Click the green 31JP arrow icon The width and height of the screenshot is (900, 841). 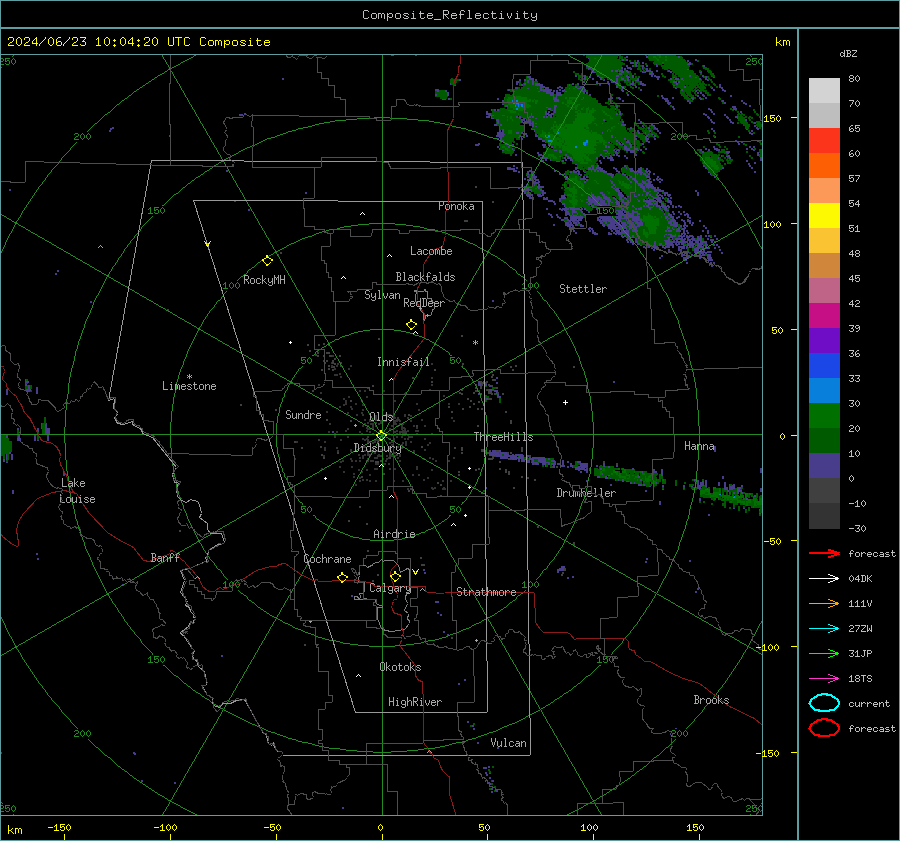[x=824, y=653]
